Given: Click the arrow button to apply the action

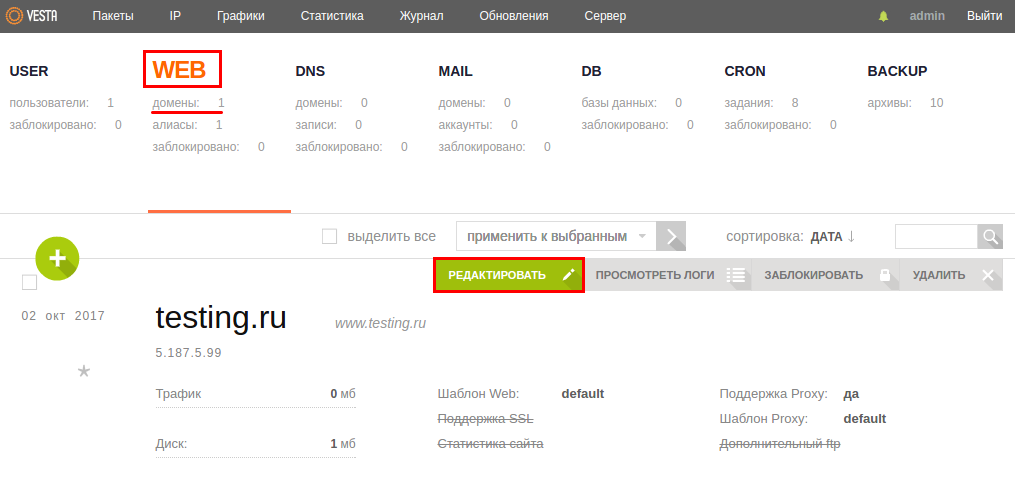Looking at the screenshot, I should point(671,236).
